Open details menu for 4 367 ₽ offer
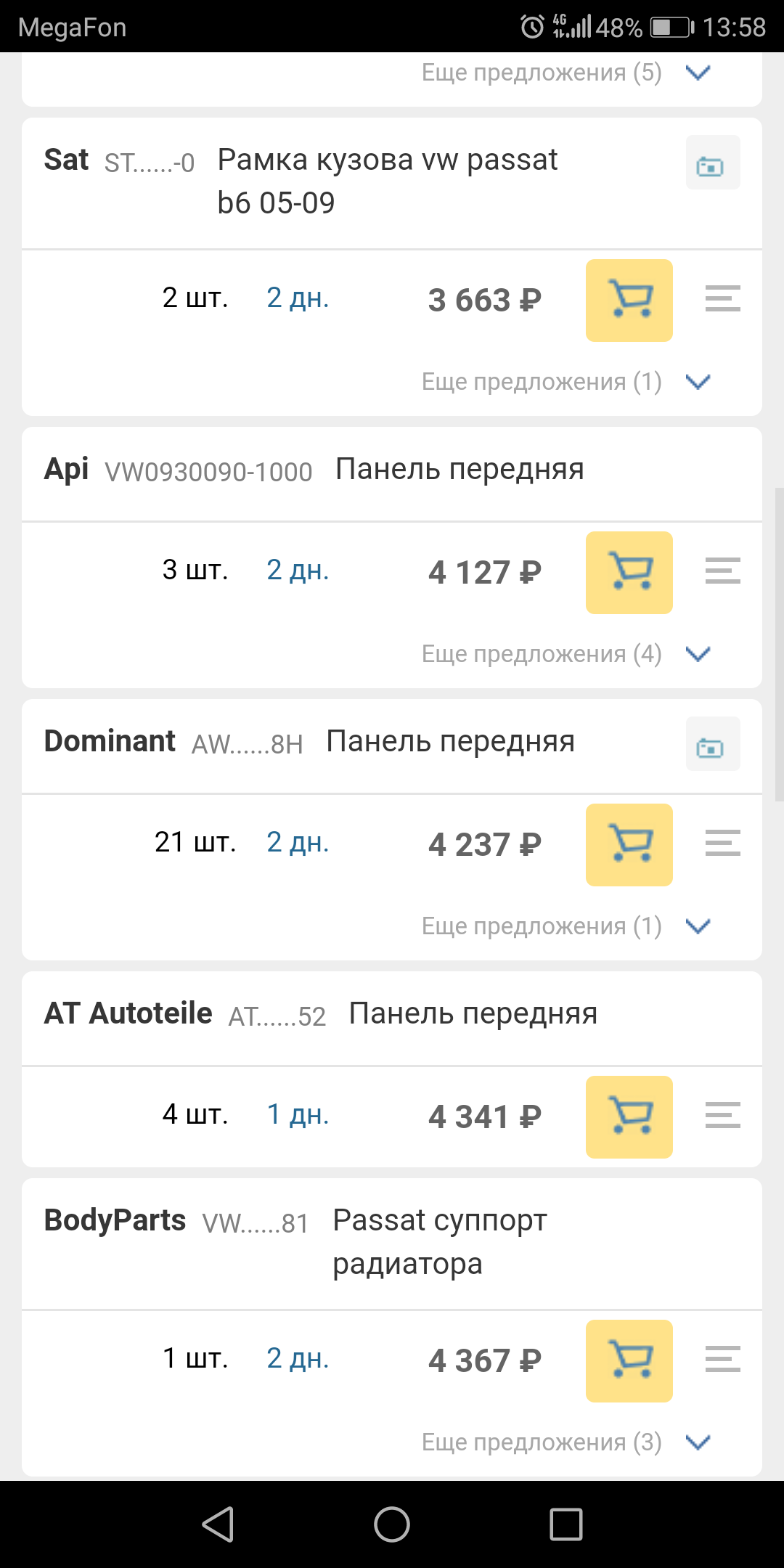The width and height of the screenshot is (784, 1568). (x=722, y=1359)
